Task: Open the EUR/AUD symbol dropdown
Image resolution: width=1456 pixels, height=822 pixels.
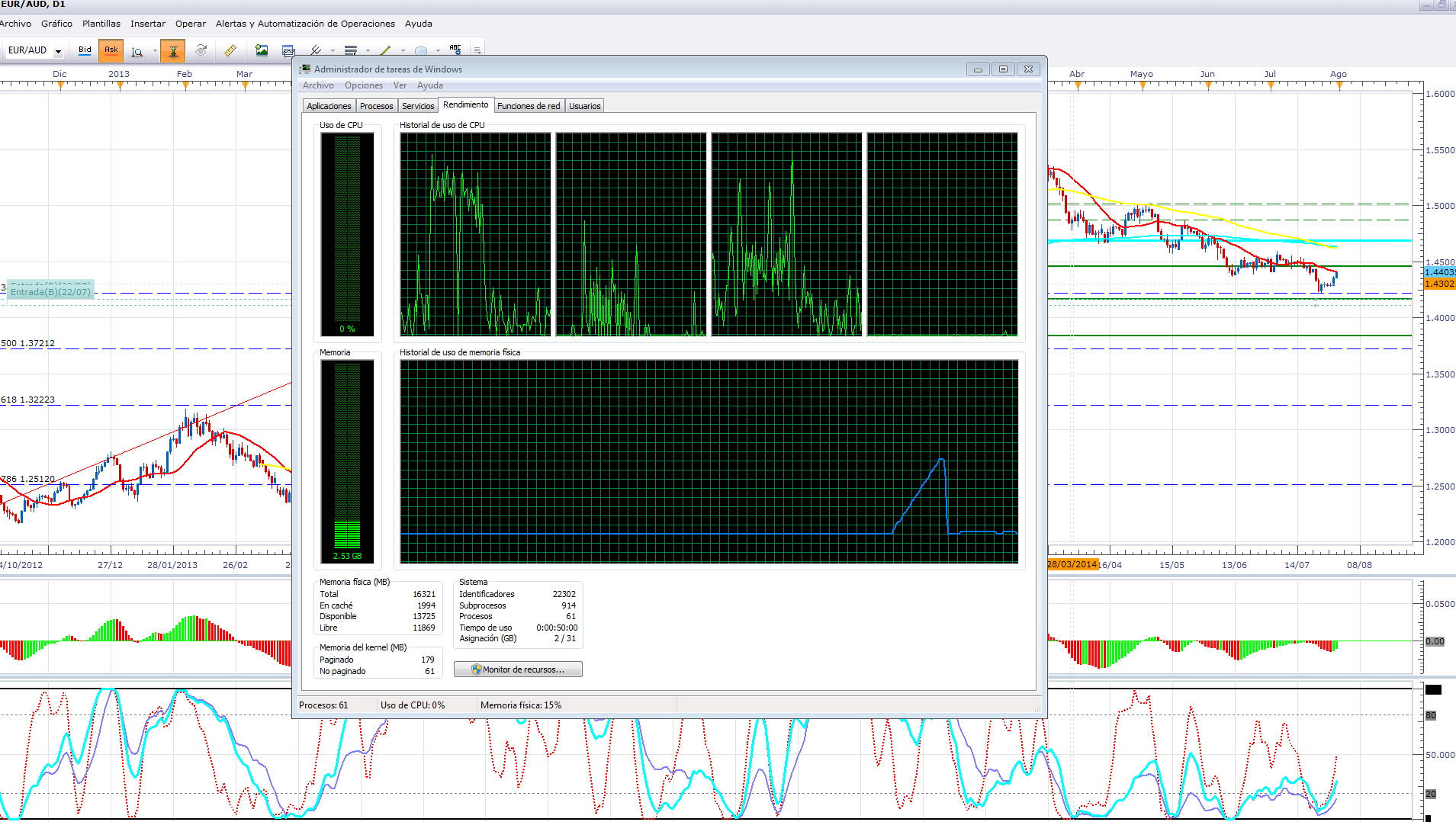Action: coord(58,51)
